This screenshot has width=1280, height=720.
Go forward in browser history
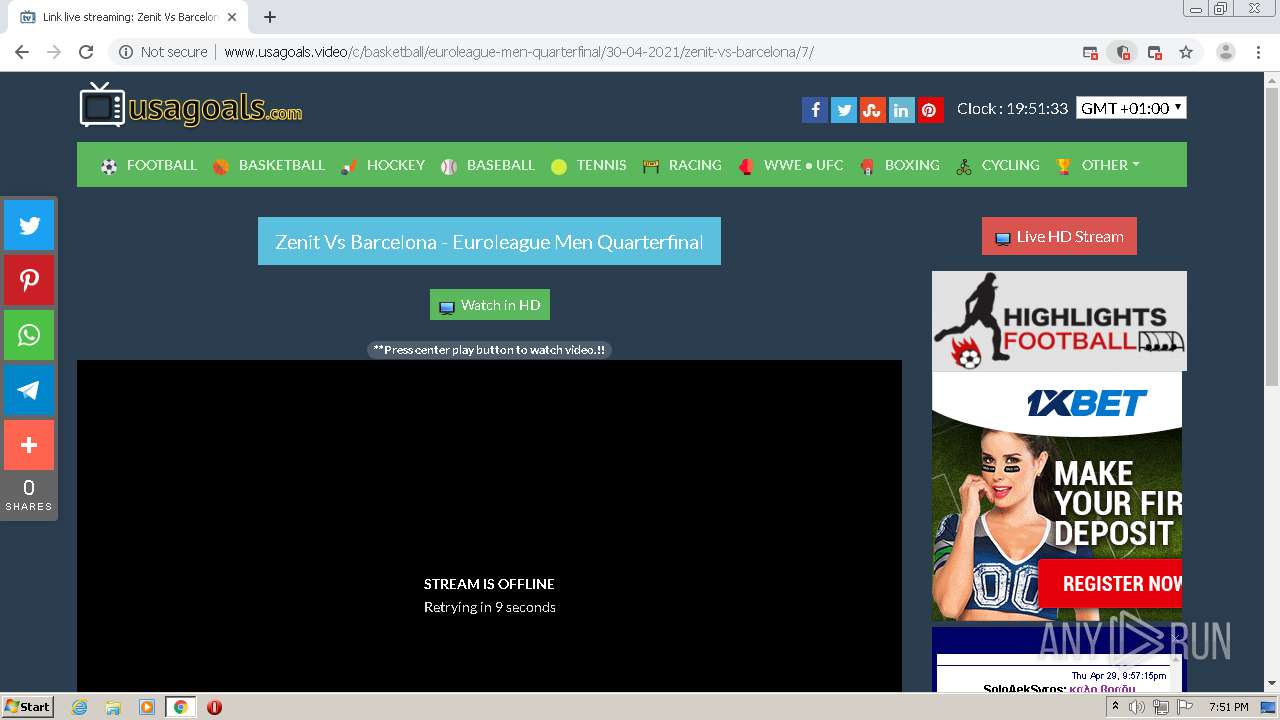54,52
